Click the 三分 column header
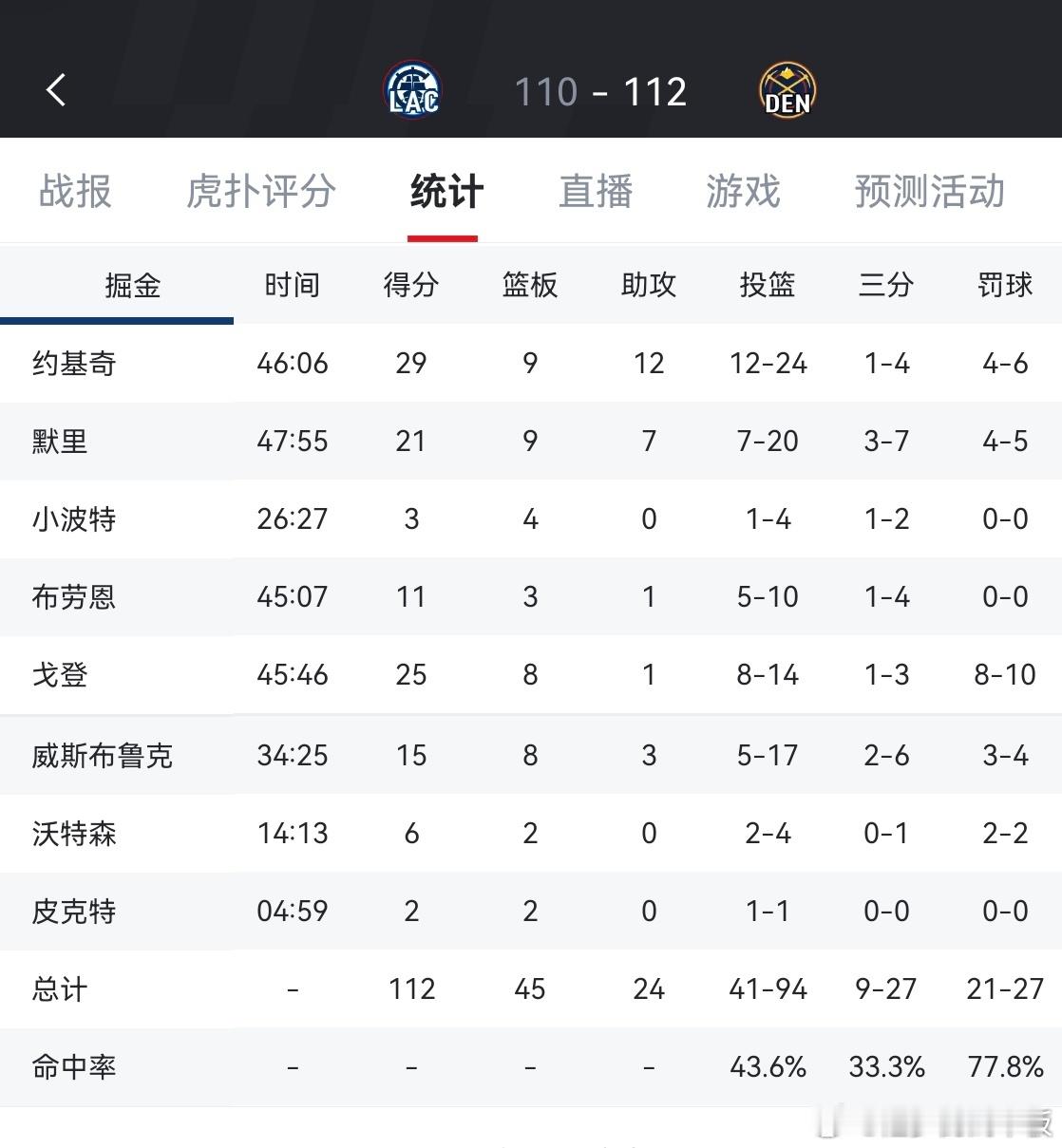 (886, 285)
